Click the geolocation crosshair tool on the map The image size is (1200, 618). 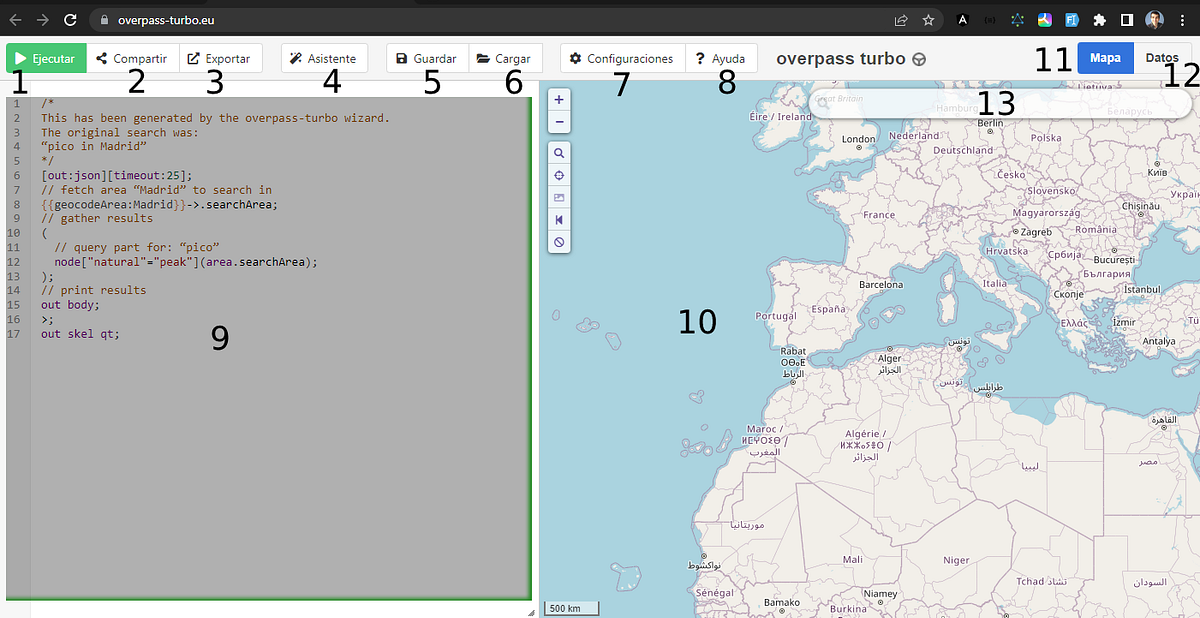click(558, 175)
